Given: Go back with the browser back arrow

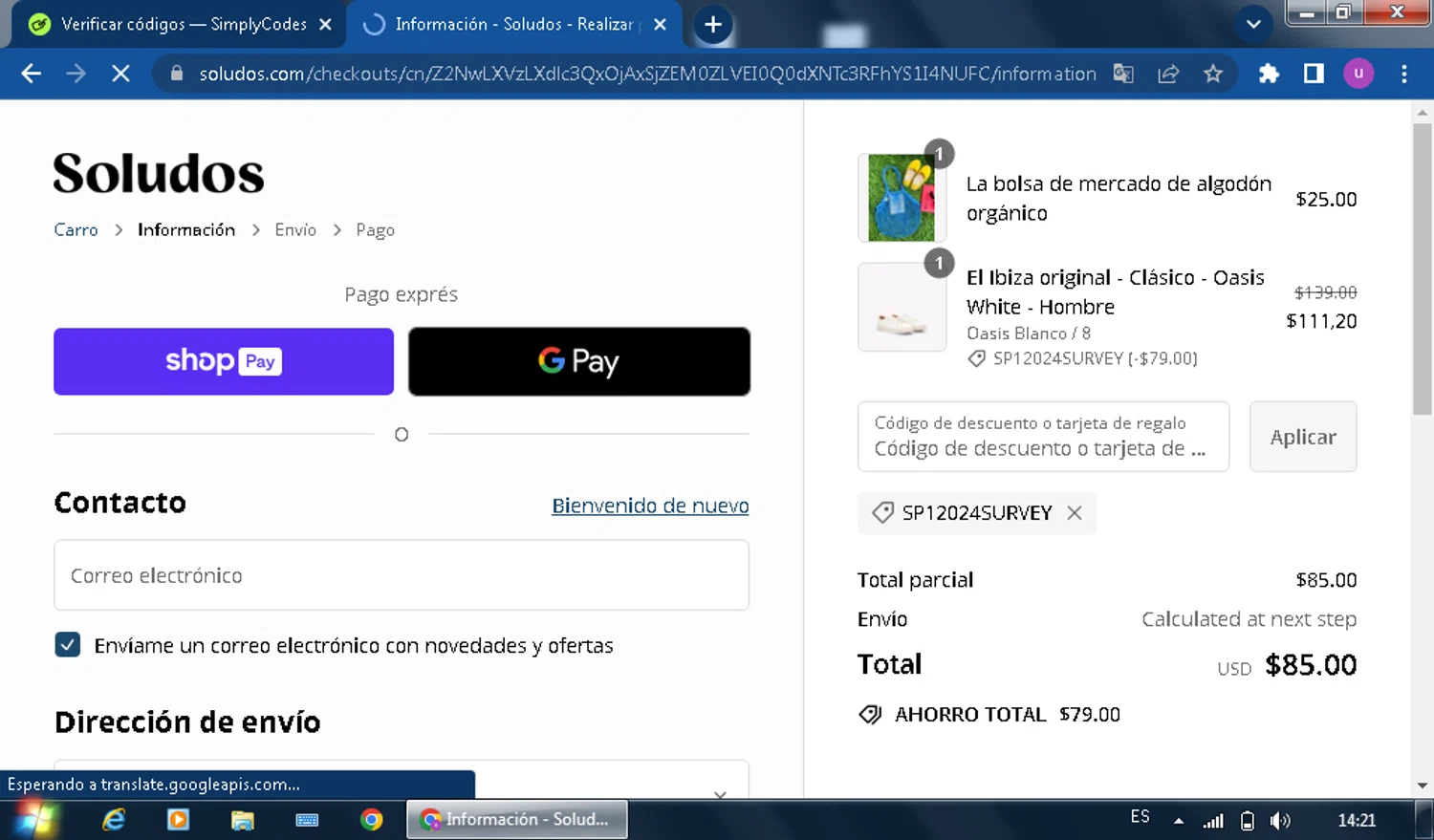Looking at the screenshot, I should (x=31, y=74).
